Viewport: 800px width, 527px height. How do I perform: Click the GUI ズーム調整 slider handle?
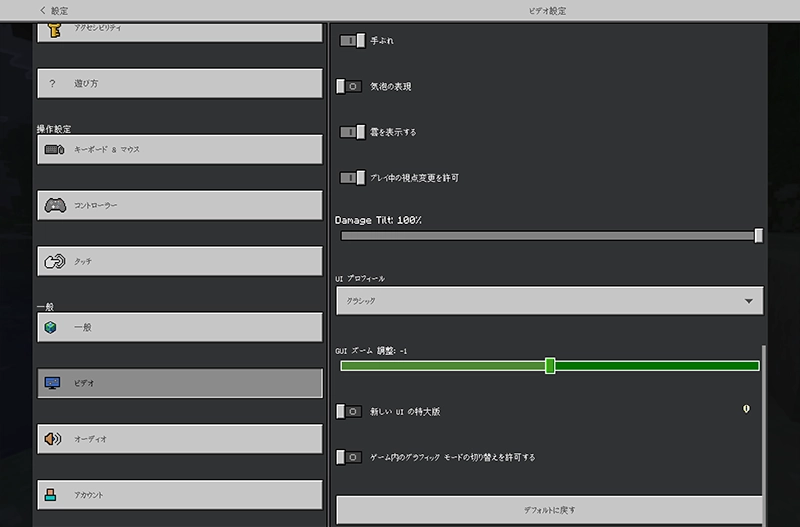(x=550, y=366)
